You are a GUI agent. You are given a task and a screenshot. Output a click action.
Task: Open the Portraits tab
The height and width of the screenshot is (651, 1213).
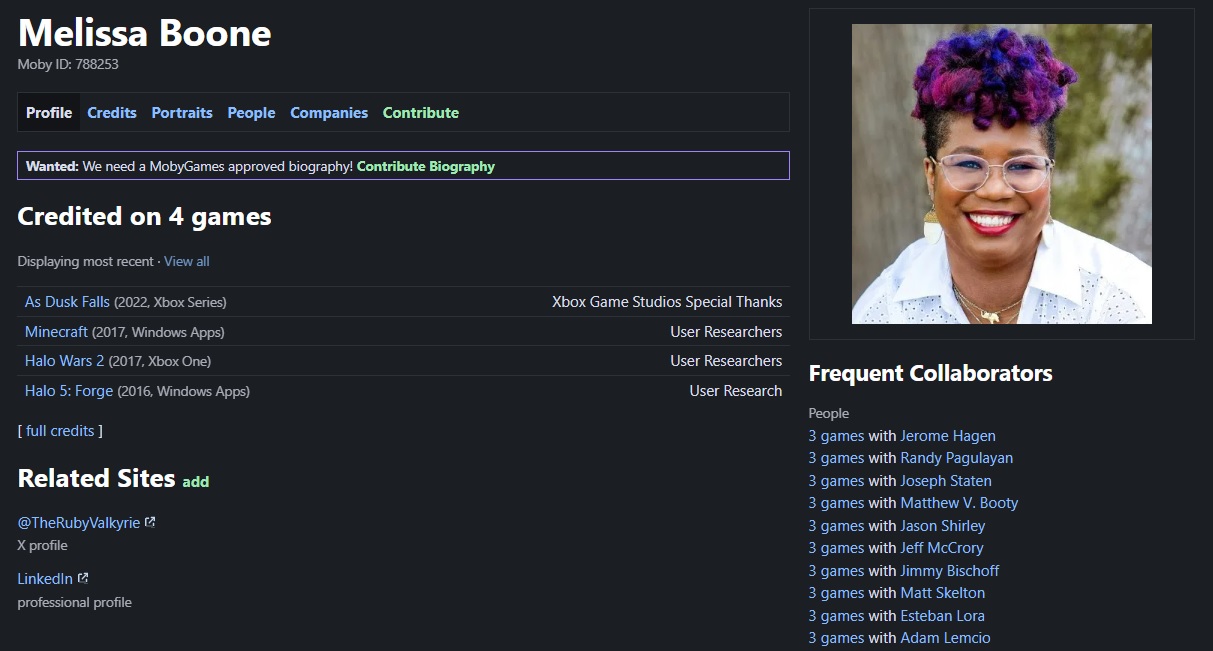coord(182,113)
